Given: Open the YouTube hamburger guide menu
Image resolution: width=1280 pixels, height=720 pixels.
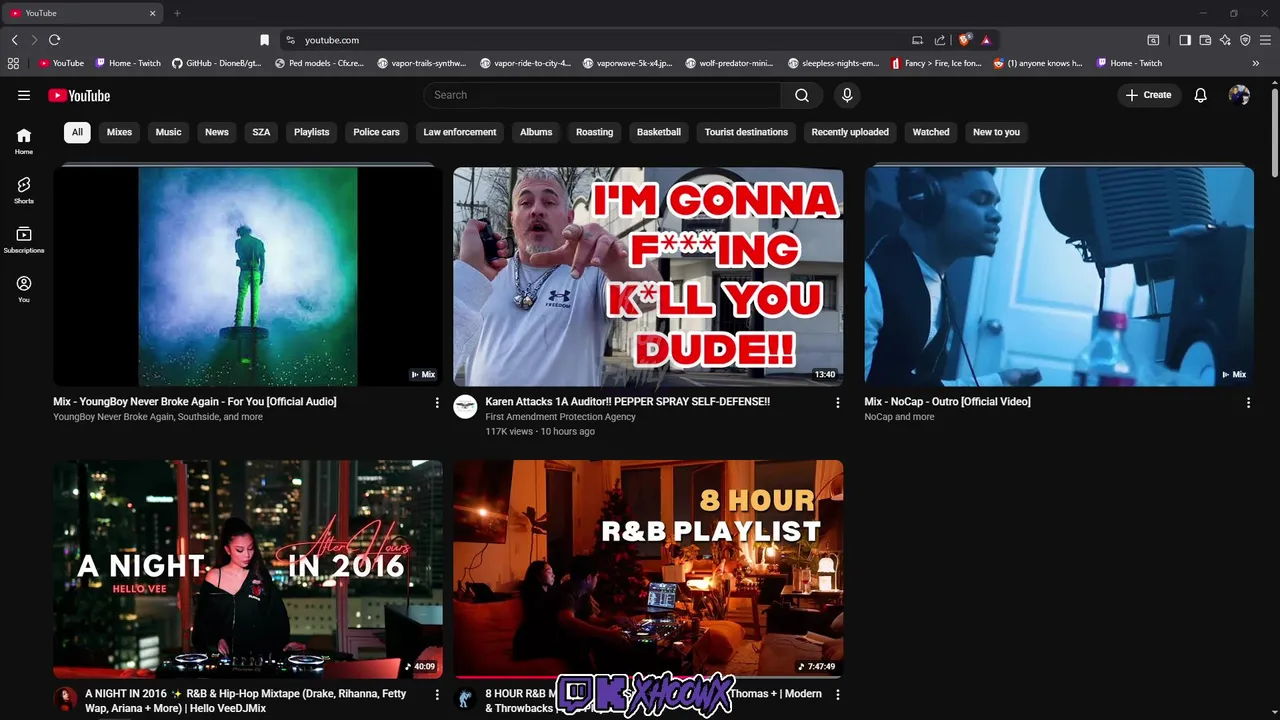Looking at the screenshot, I should pyautogui.click(x=24, y=95).
